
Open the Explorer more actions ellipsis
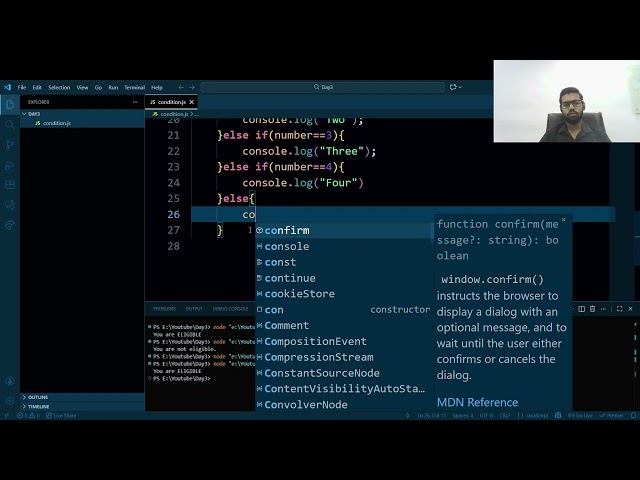coord(135,102)
